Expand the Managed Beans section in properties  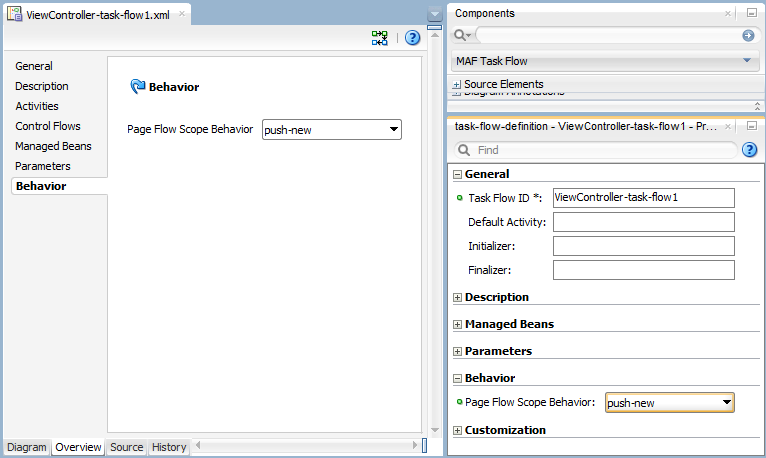point(457,325)
